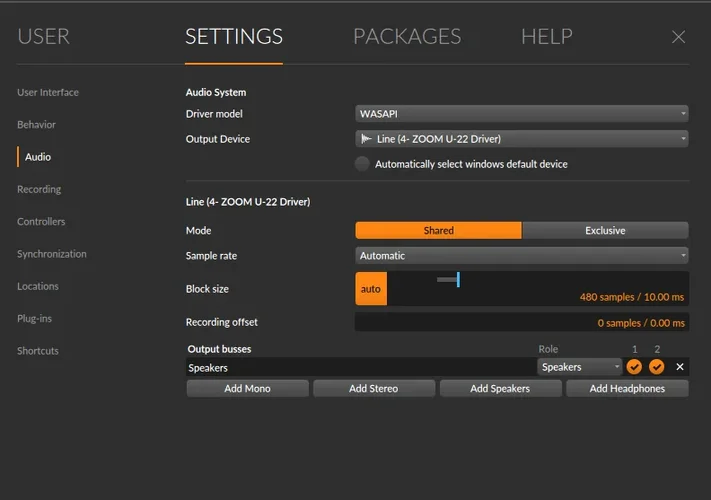Switch to the Packages tab
Image resolution: width=711 pixels, height=500 pixels.
tap(407, 37)
